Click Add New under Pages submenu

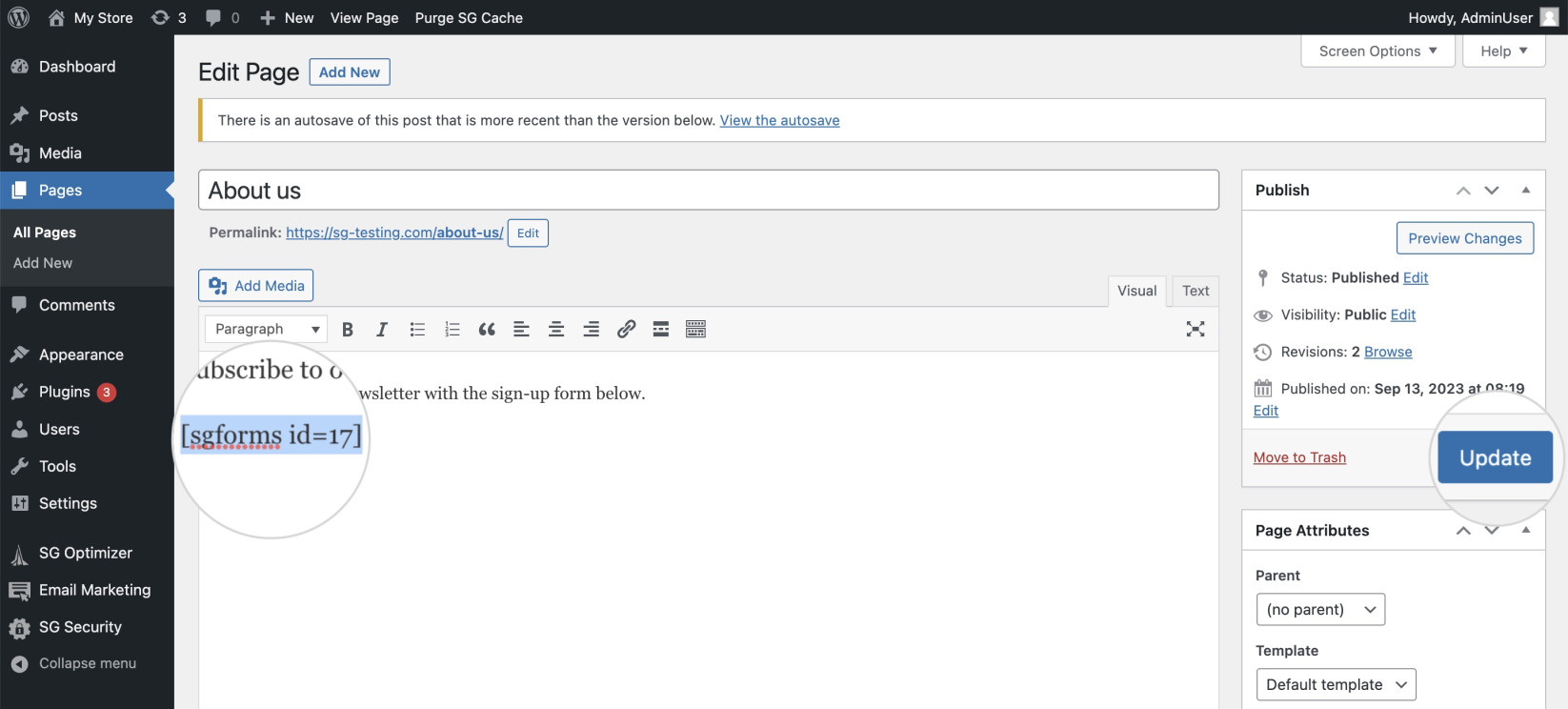point(43,263)
